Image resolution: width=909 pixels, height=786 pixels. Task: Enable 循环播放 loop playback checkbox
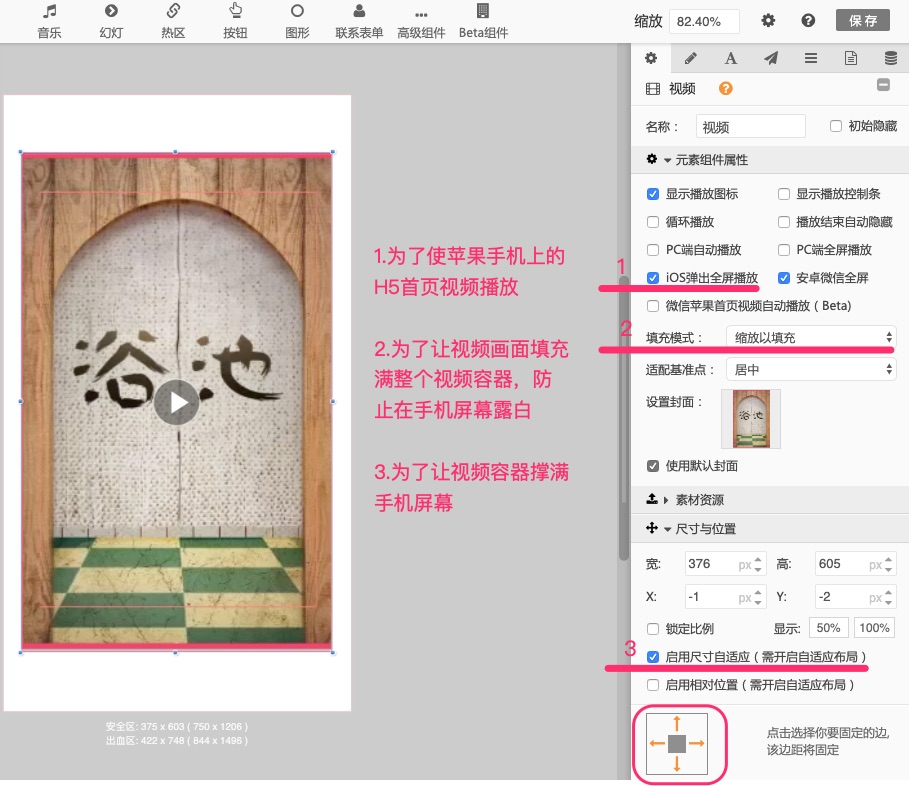(x=653, y=222)
